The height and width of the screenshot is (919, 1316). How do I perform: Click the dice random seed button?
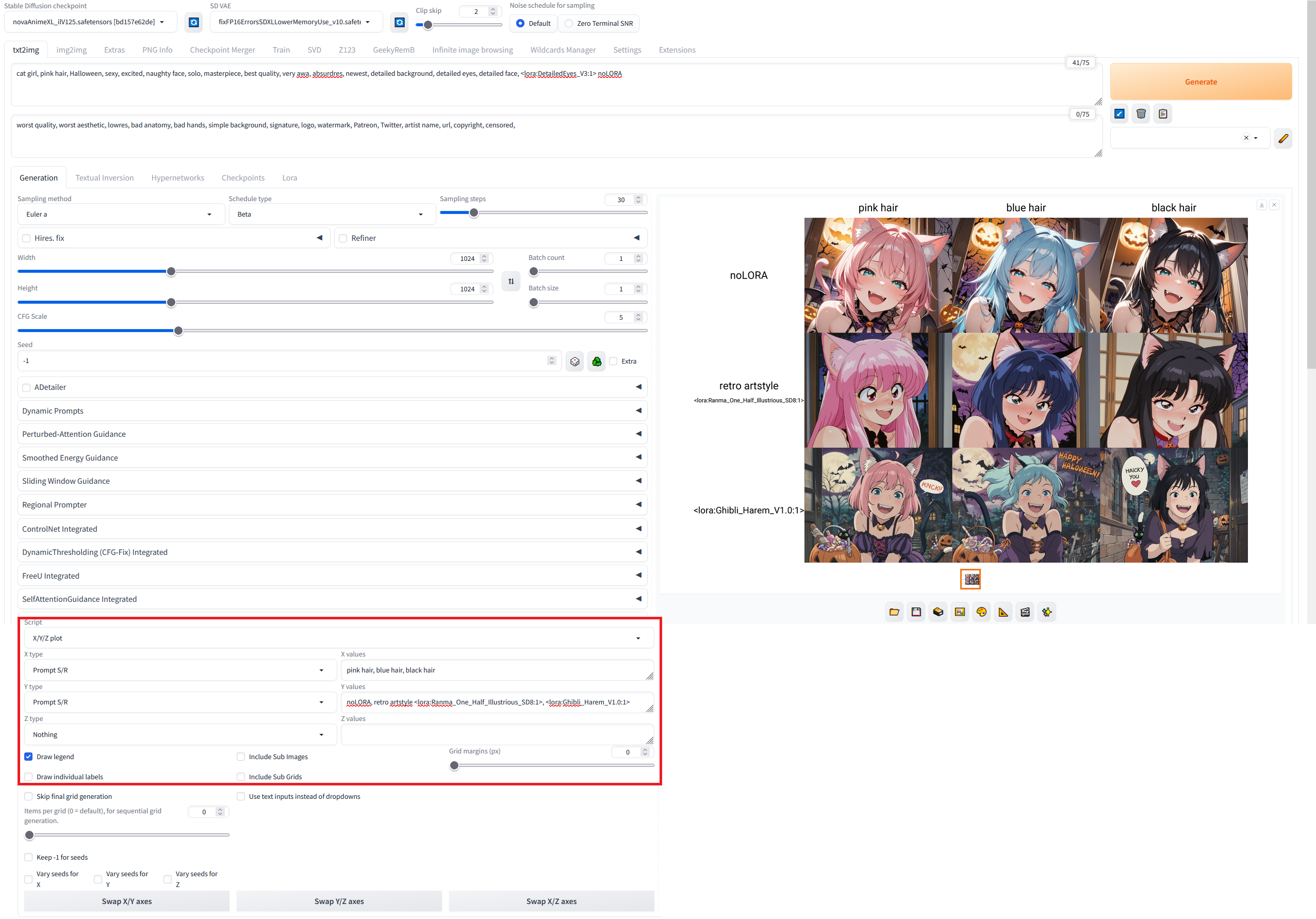pyautogui.click(x=574, y=361)
